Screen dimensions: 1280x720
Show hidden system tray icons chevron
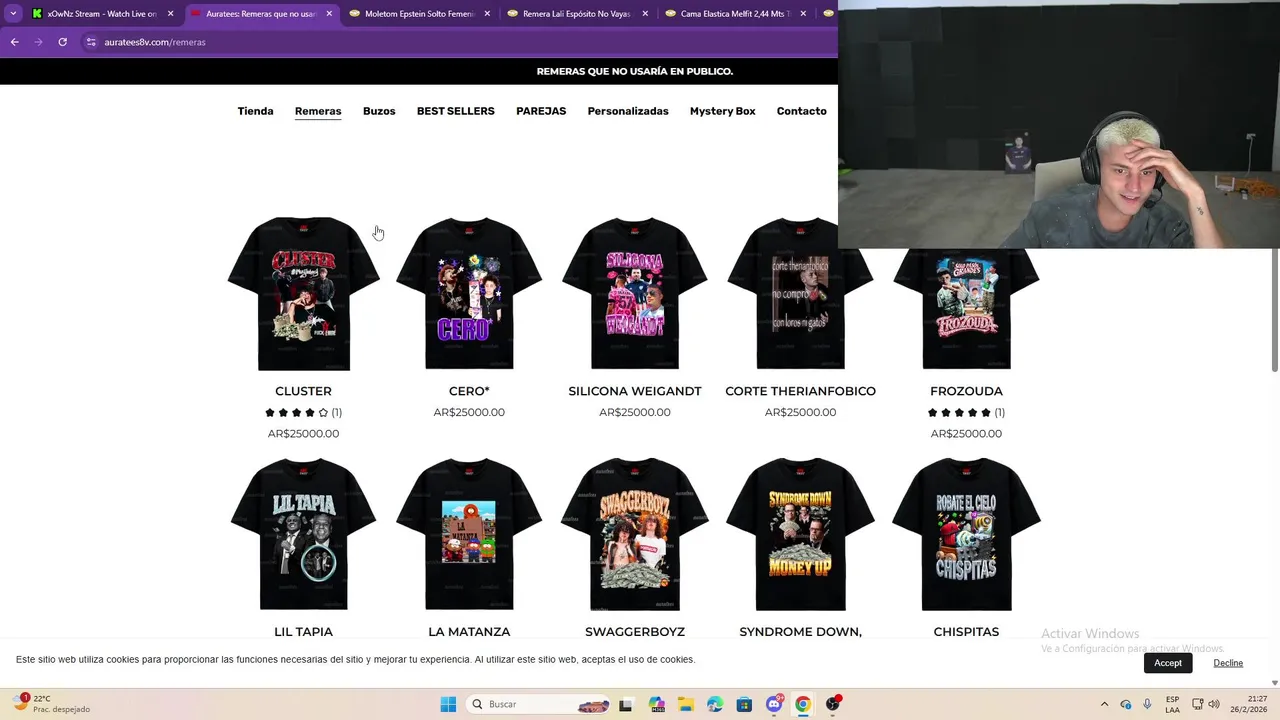tap(1104, 704)
